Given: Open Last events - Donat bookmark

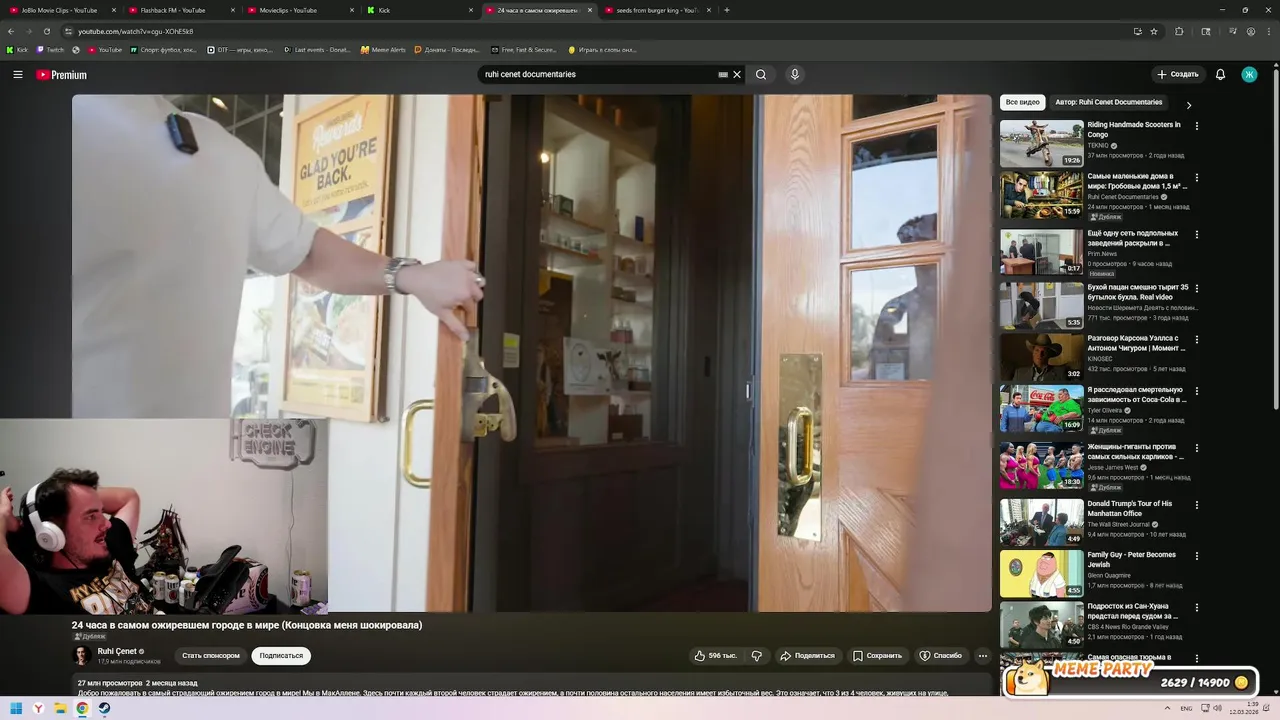Looking at the screenshot, I should [318, 50].
